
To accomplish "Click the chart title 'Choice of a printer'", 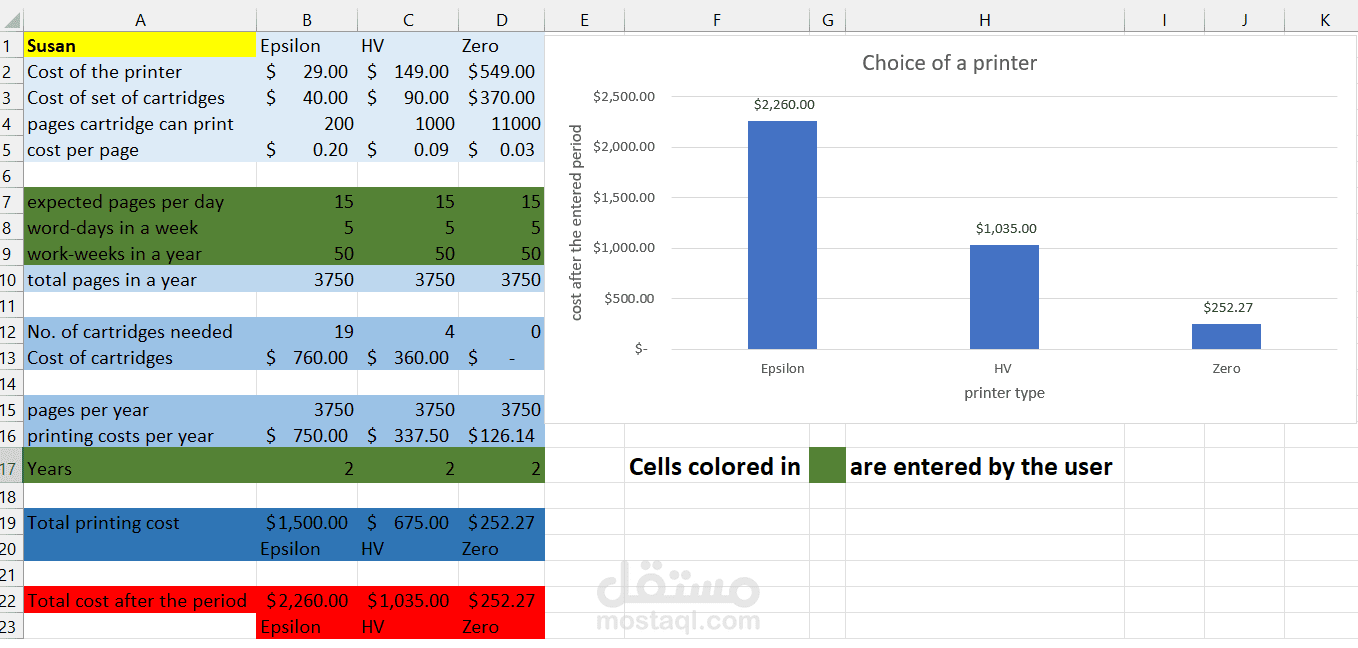I will click(x=949, y=63).
